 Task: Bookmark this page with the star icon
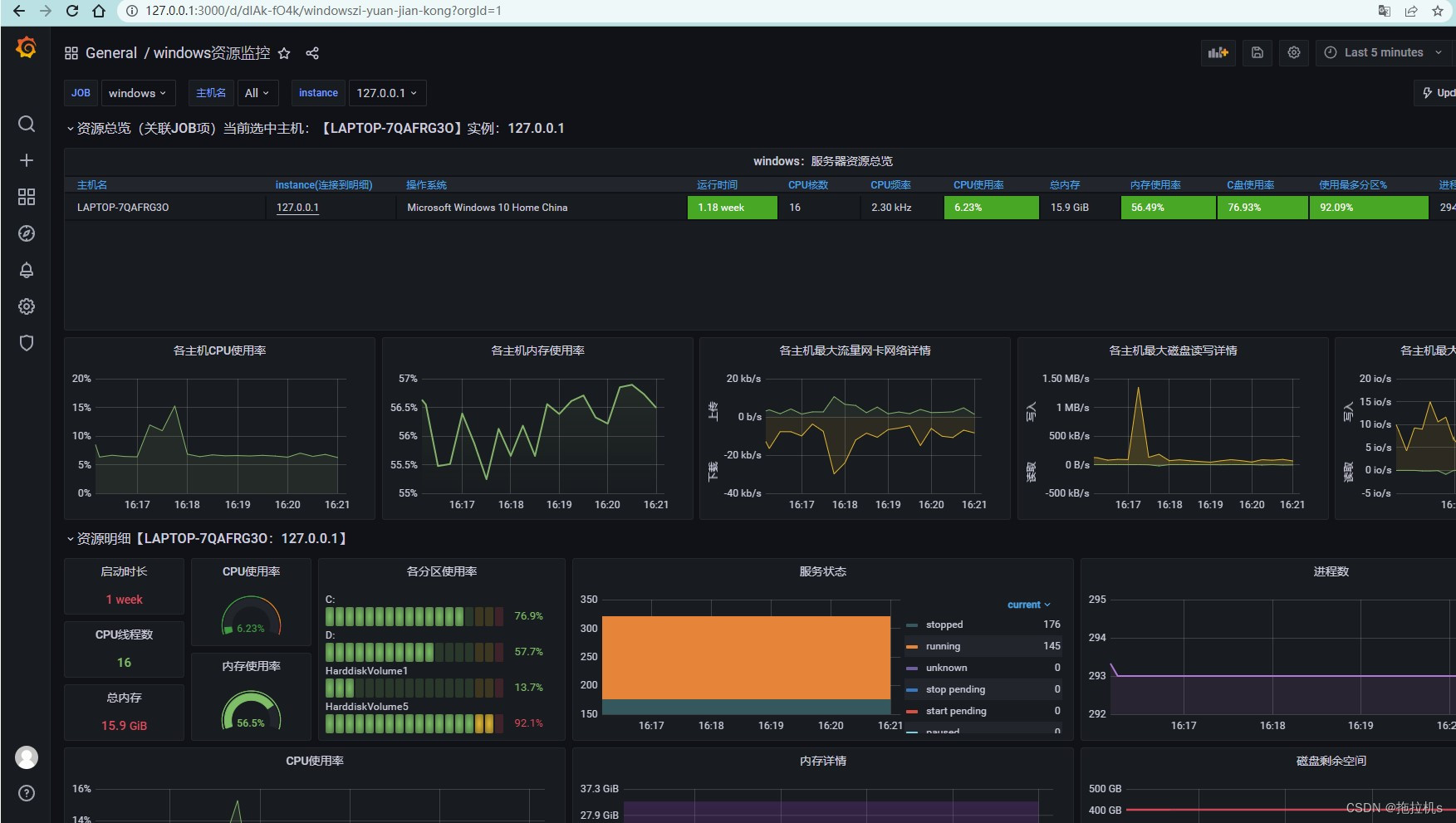(1438, 11)
